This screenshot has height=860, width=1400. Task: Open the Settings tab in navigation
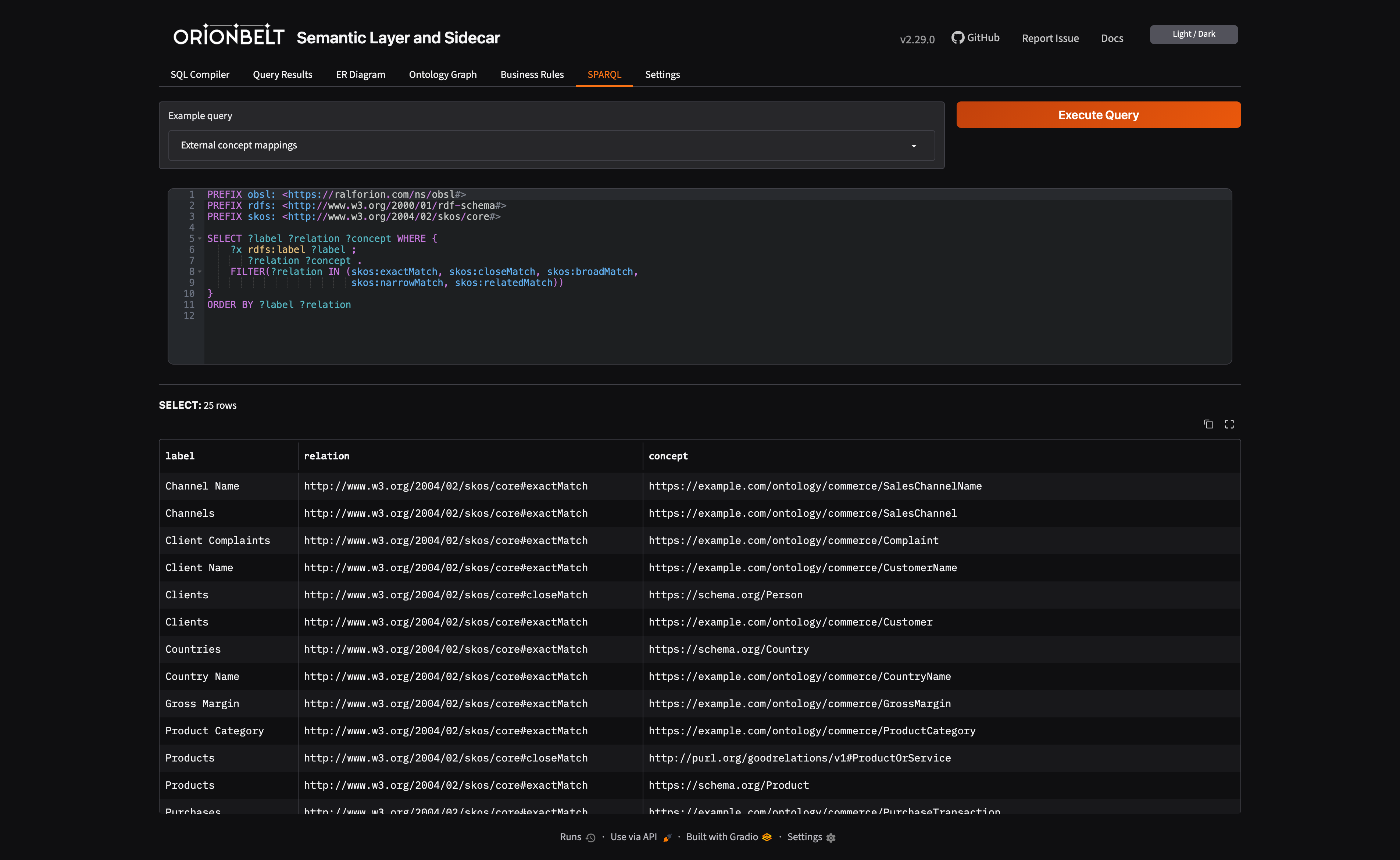662,75
